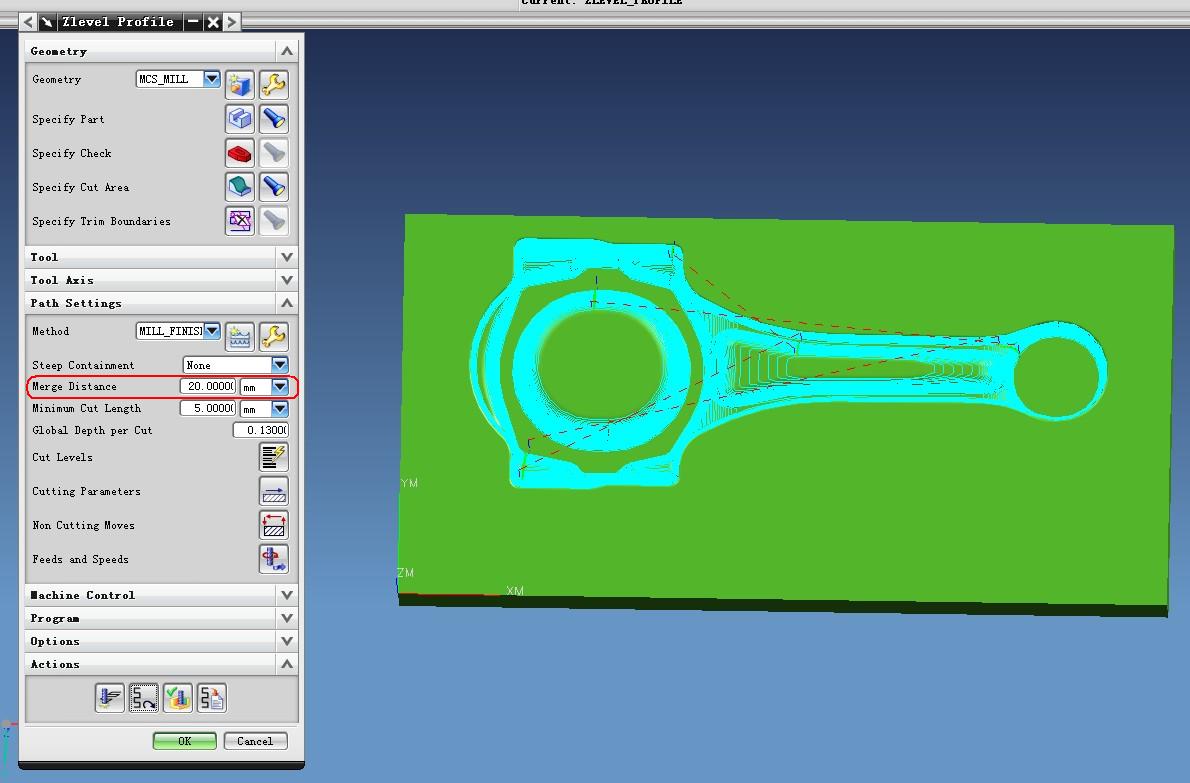Viewport: 1190px width, 783px height.
Task: Click the Specify Trim Boundaries icon
Action: pos(240,221)
